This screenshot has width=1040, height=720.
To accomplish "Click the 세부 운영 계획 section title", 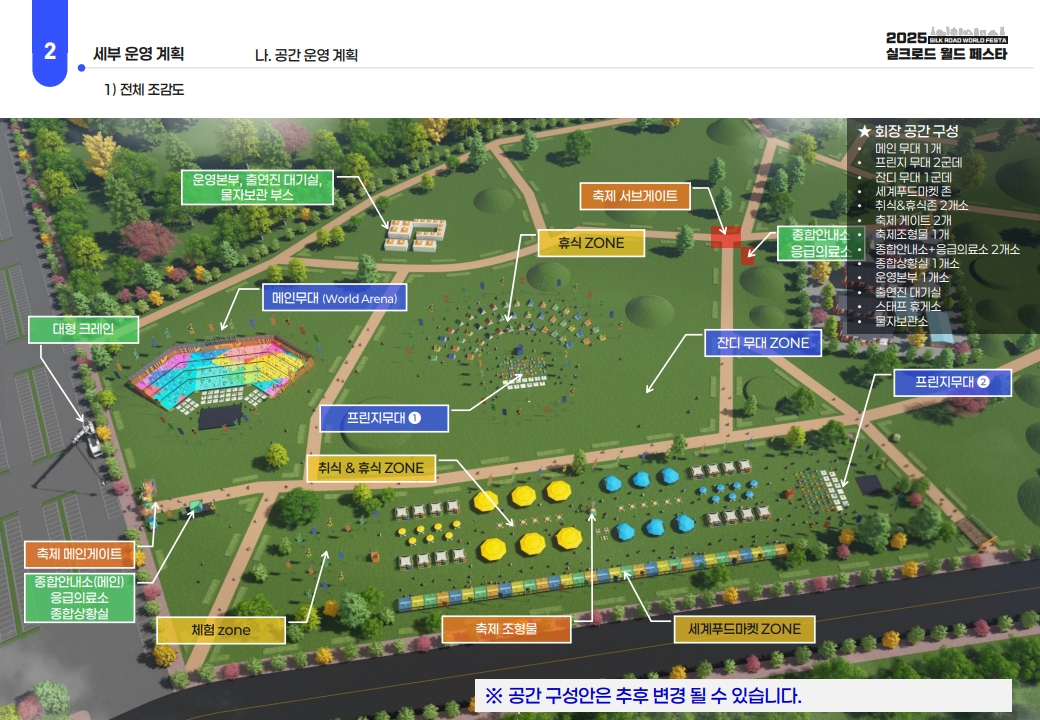I will click(138, 54).
